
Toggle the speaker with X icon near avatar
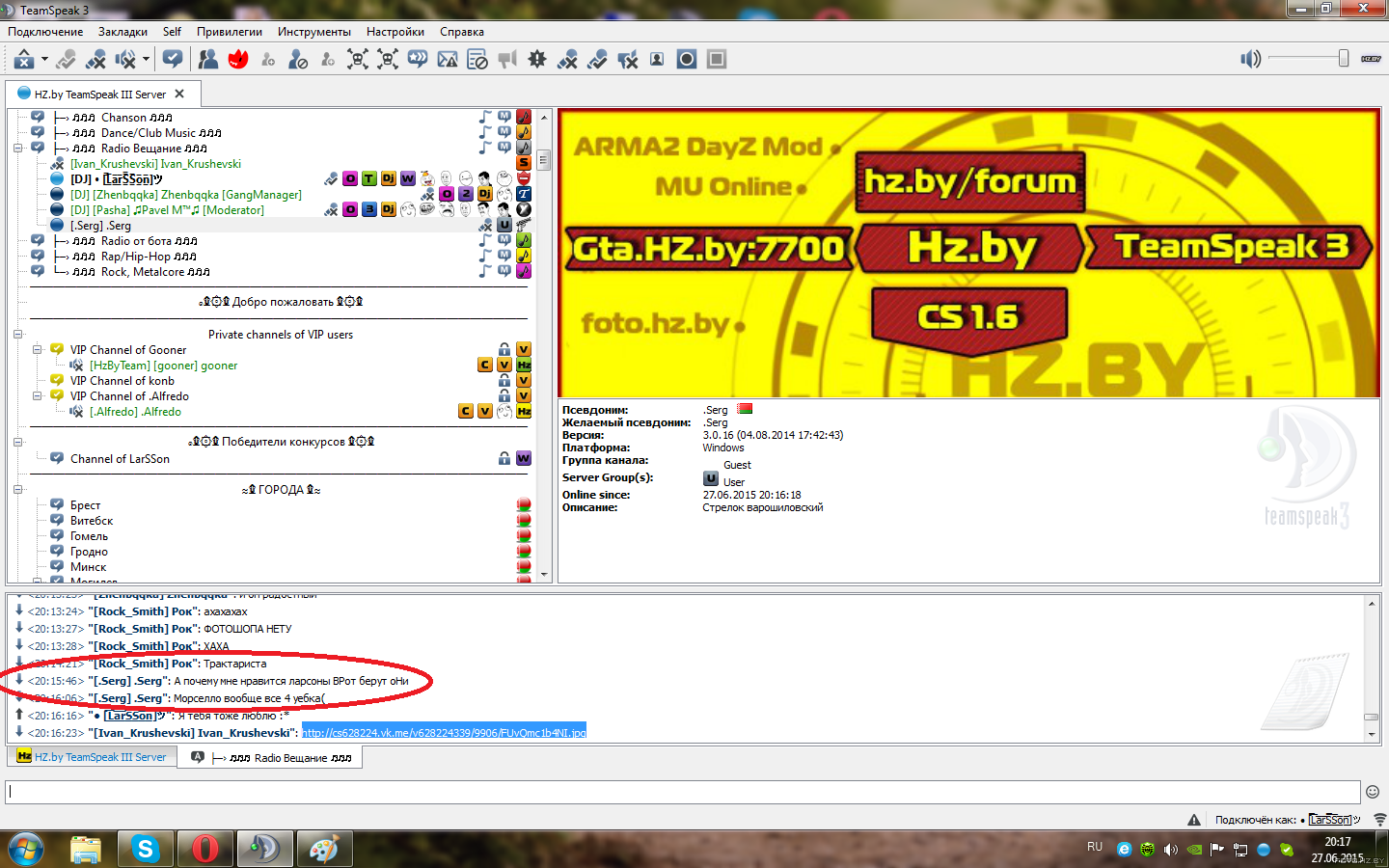(627, 59)
